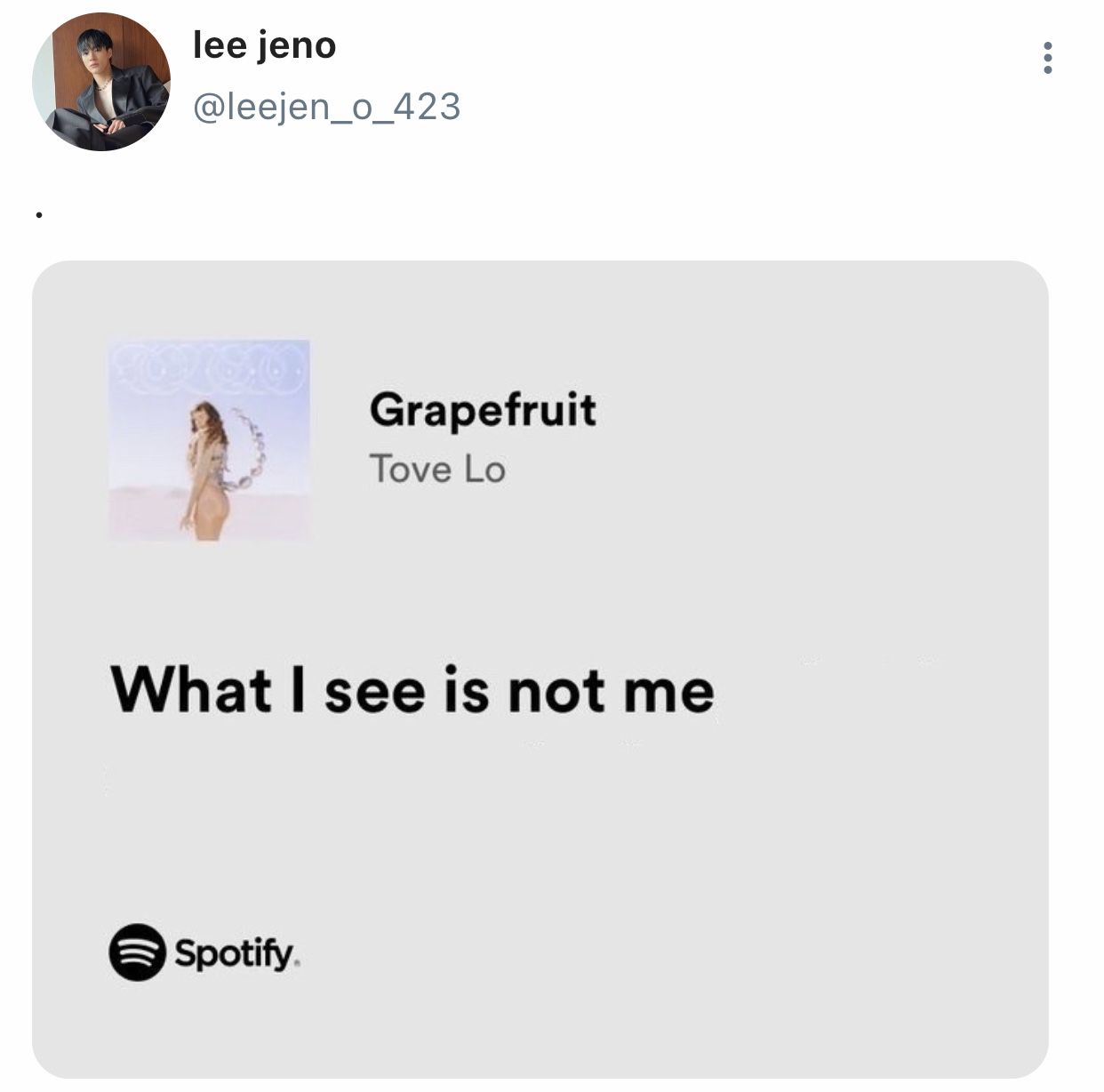Open the Tove Lo artist name
Image resolution: width=1104 pixels, height=1092 pixels.
coord(437,469)
